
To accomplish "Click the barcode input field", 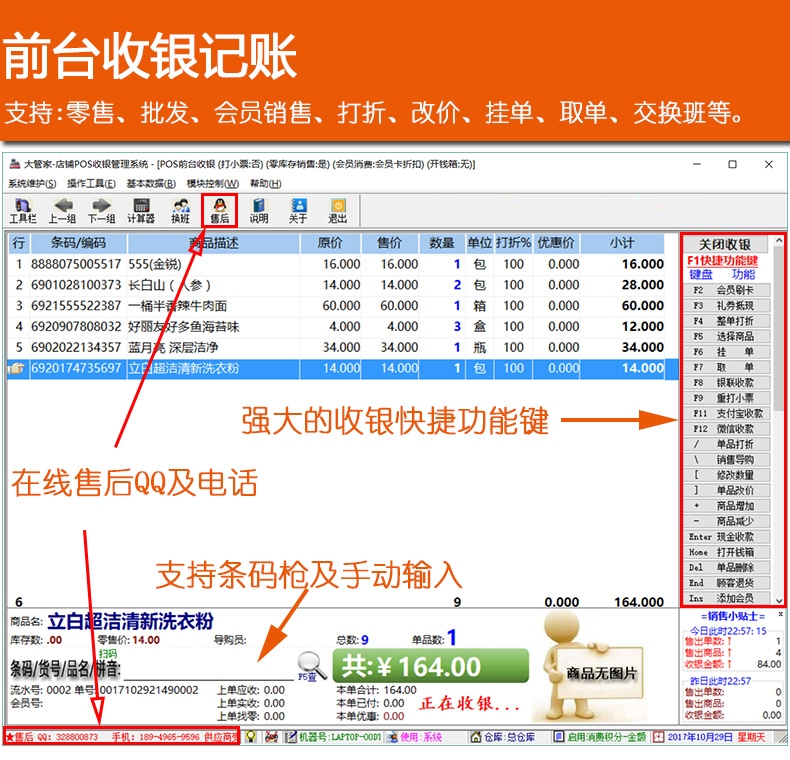I will [209, 669].
